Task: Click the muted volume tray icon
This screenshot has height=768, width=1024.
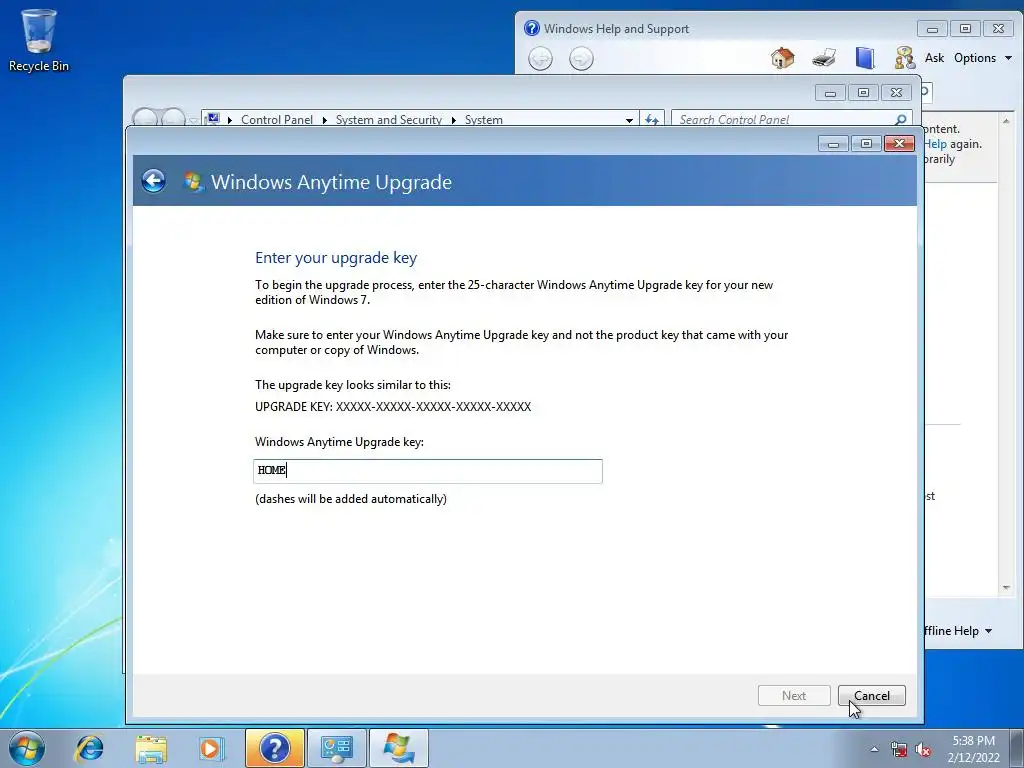Action: (923, 749)
